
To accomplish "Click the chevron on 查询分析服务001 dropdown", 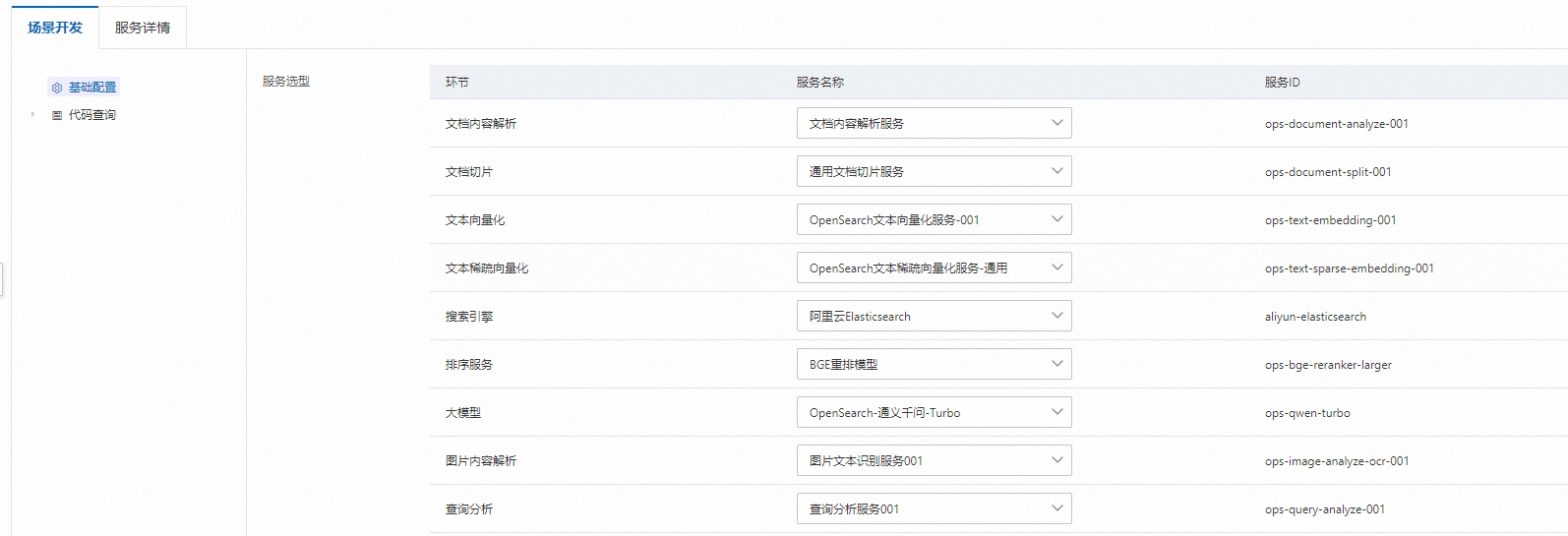I will coord(1057,508).
